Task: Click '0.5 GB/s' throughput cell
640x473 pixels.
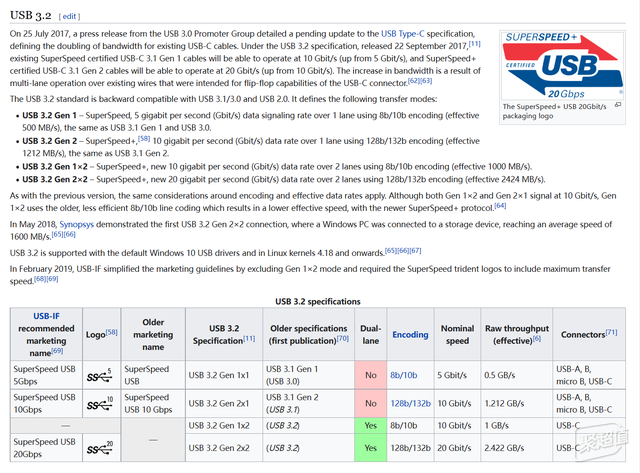Action: (x=517, y=375)
